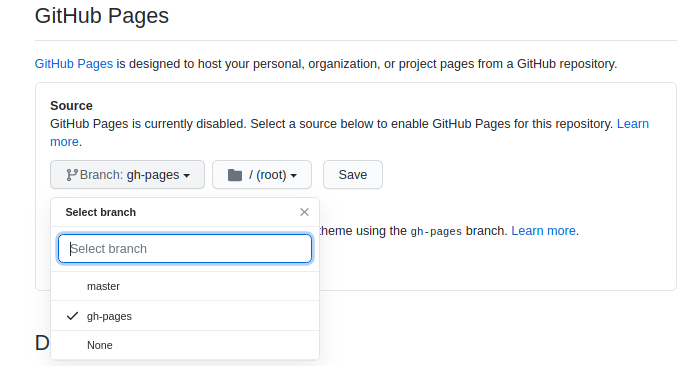Image resolution: width=699 pixels, height=366 pixels.
Task: Focus the Select branch filter field
Action: point(185,248)
